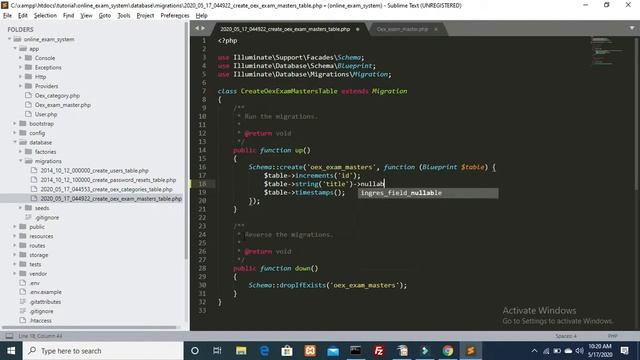Expand the public folder

[15, 227]
